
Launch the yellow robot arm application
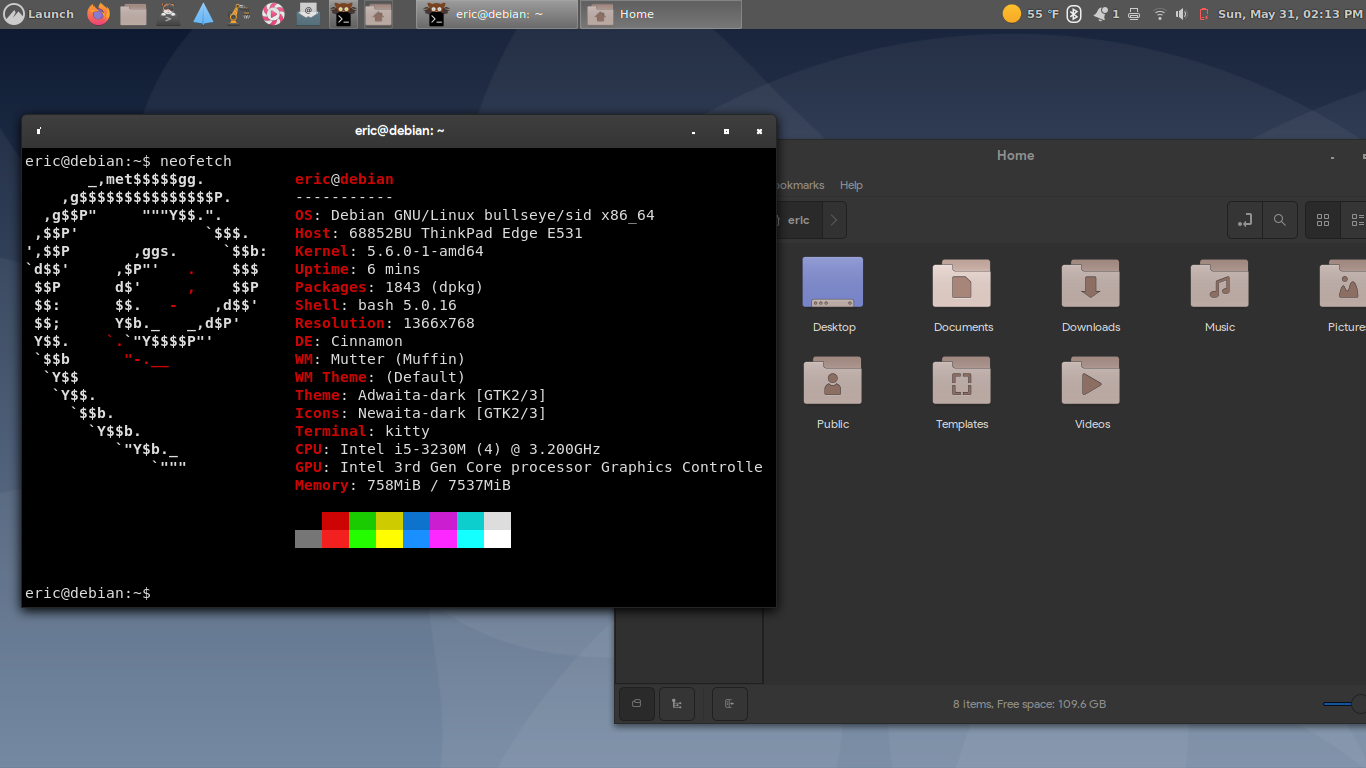pyautogui.click(x=239, y=14)
